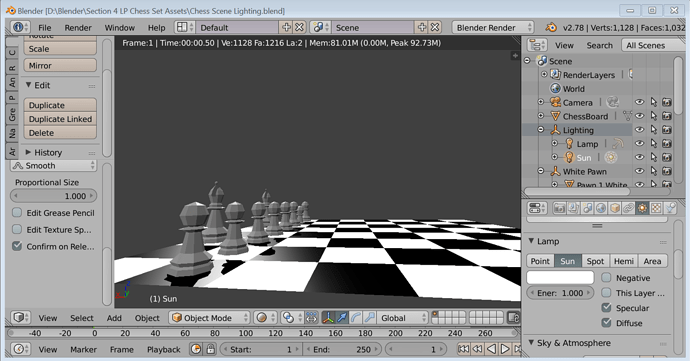Open the Lamp data properties tab
Image resolution: width=690 pixels, height=361 pixels.
click(642, 208)
